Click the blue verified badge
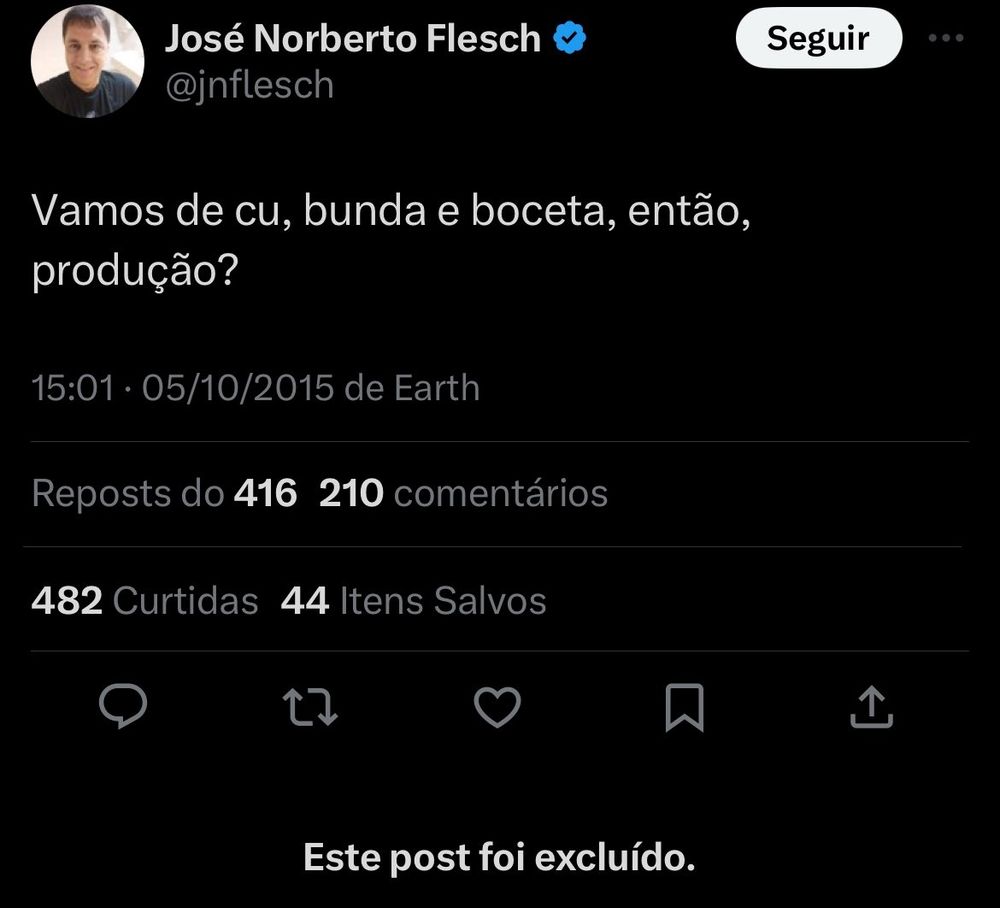The height and width of the screenshot is (908, 1000). pos(569,38)
